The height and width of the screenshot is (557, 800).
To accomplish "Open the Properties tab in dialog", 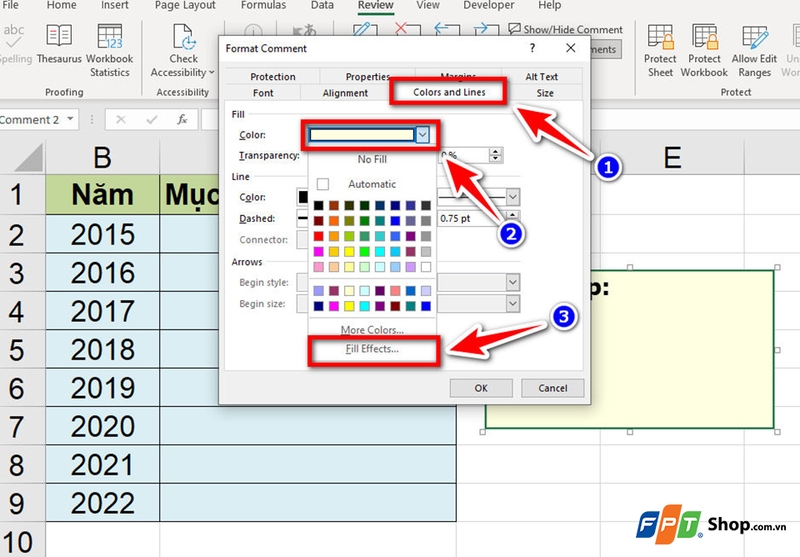I will click(x=367, y=77).
